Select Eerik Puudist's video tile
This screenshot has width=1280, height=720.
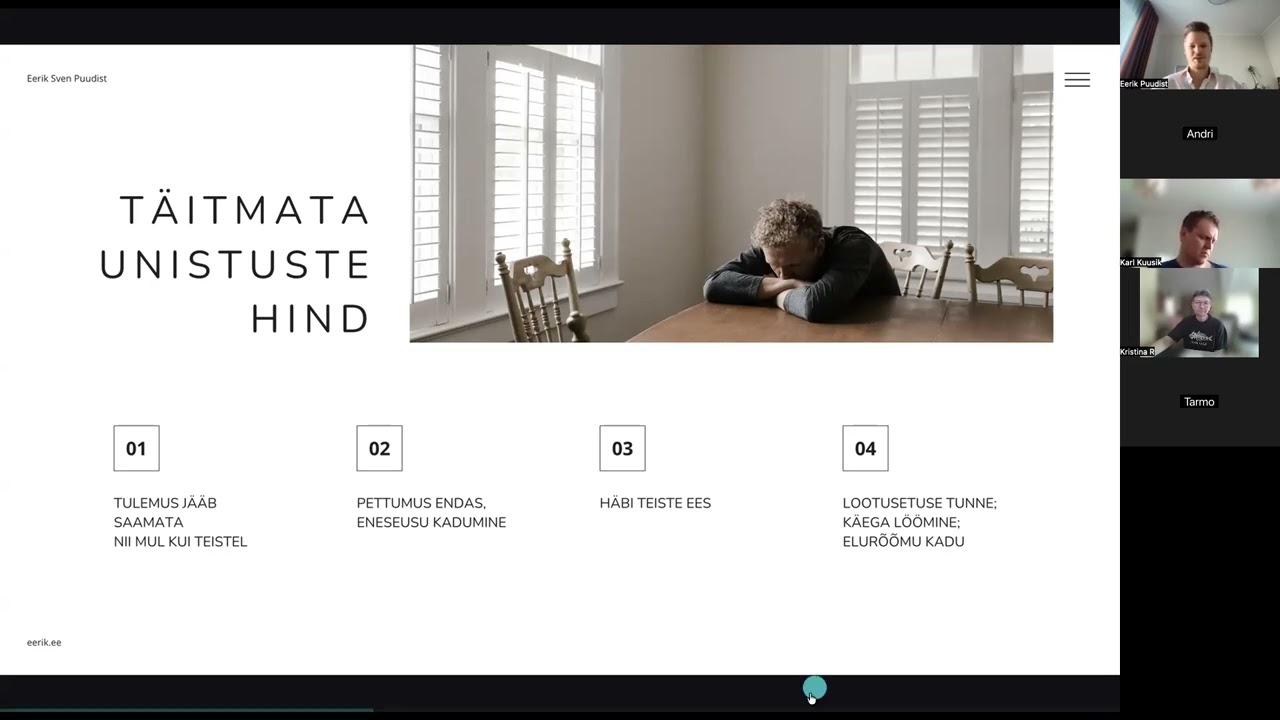pyautogui.click(x=1200, y=45)
